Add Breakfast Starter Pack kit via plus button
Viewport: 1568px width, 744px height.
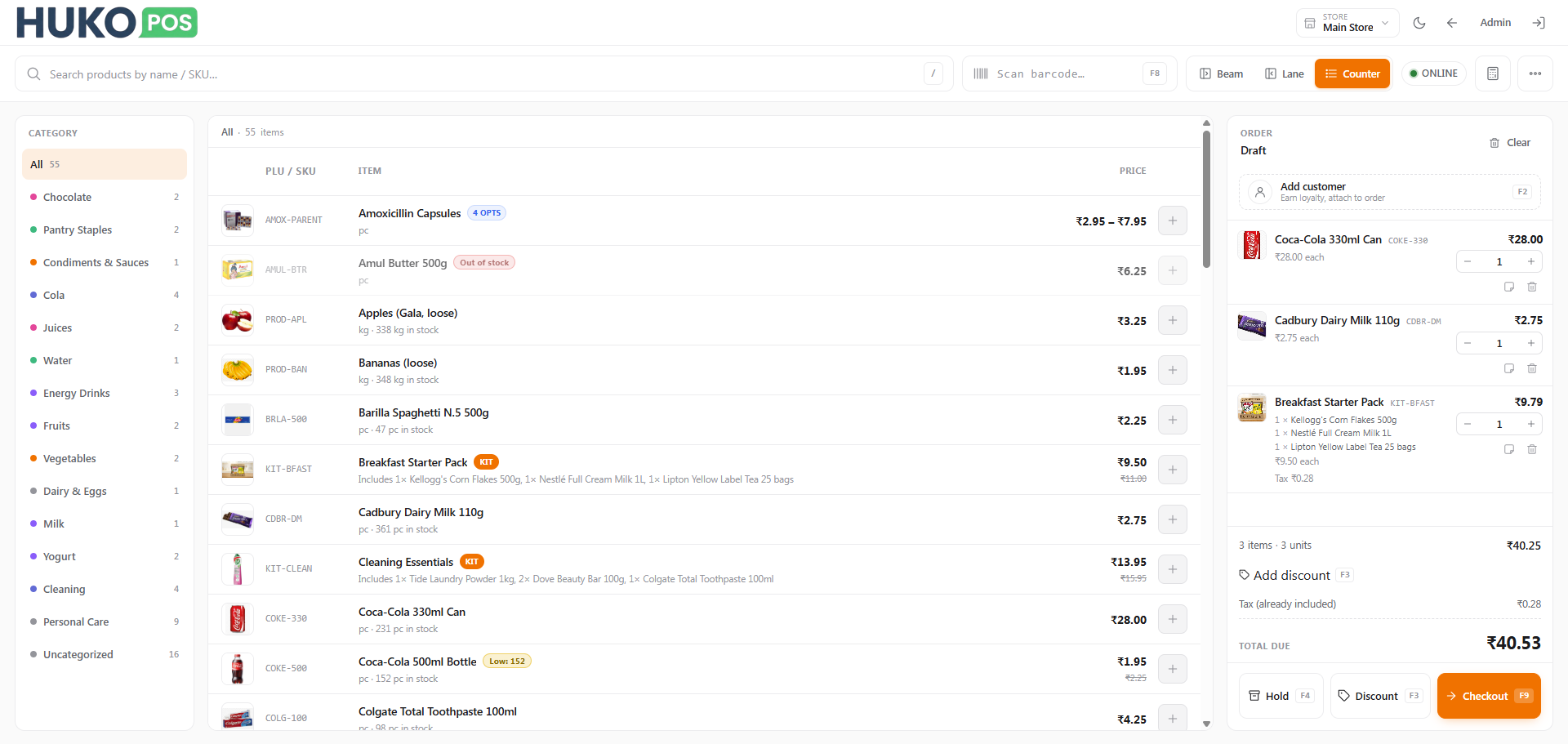[1173, 470]
